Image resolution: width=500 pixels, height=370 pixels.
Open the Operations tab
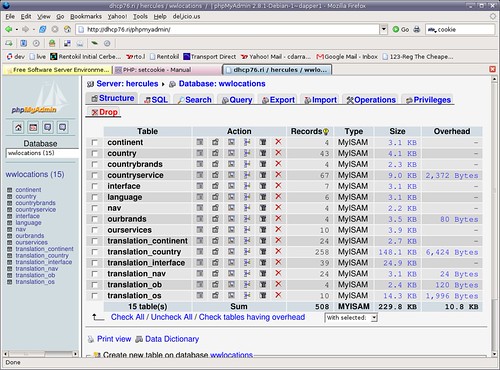click(371, 100)
